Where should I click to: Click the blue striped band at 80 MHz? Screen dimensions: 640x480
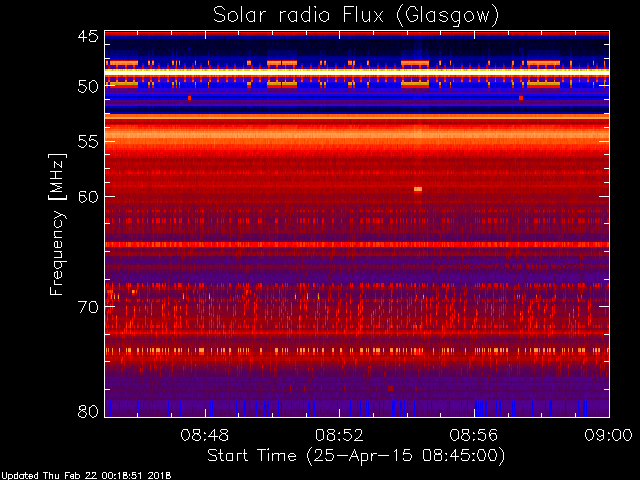point(357,408)
